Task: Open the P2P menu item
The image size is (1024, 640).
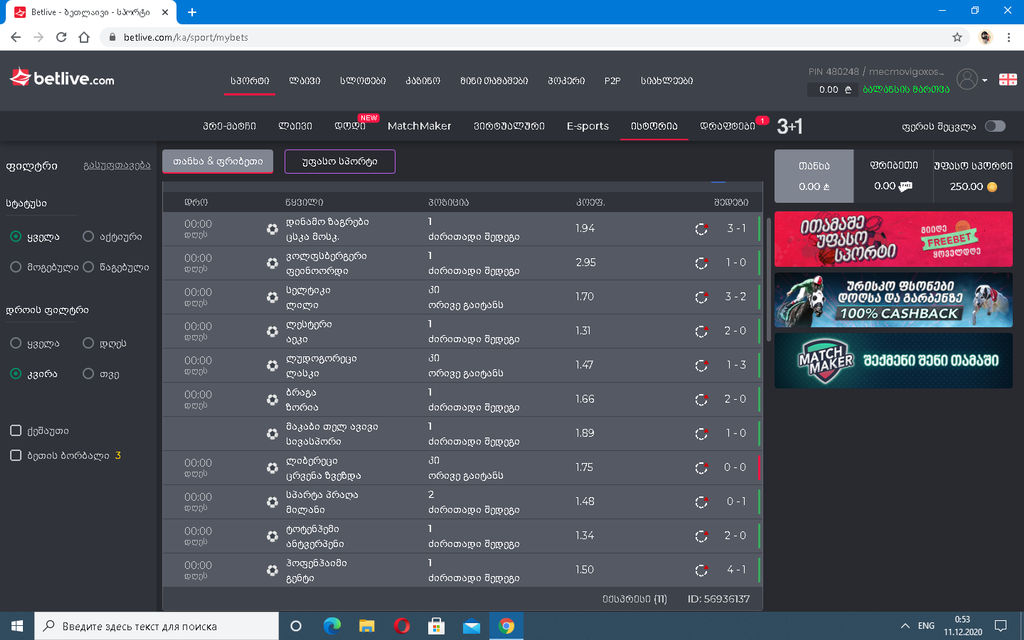Action: point(612,80)
